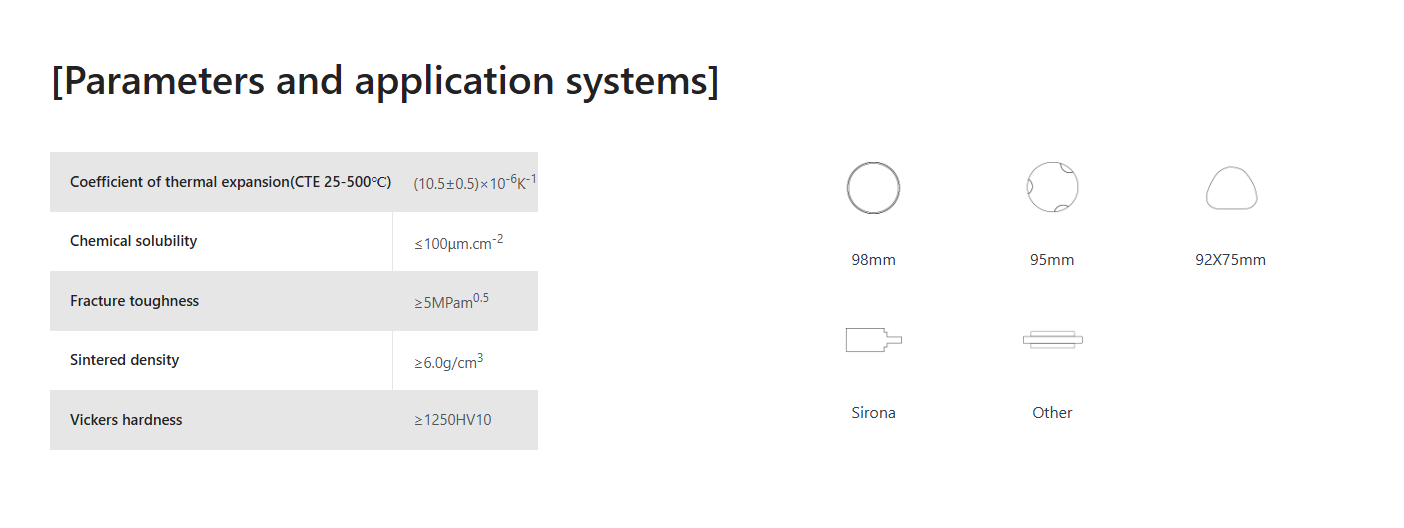Click the 95mm notched disc icon
The height and width of the screenshot is (528, 1404).
[x=1052, y=187]
